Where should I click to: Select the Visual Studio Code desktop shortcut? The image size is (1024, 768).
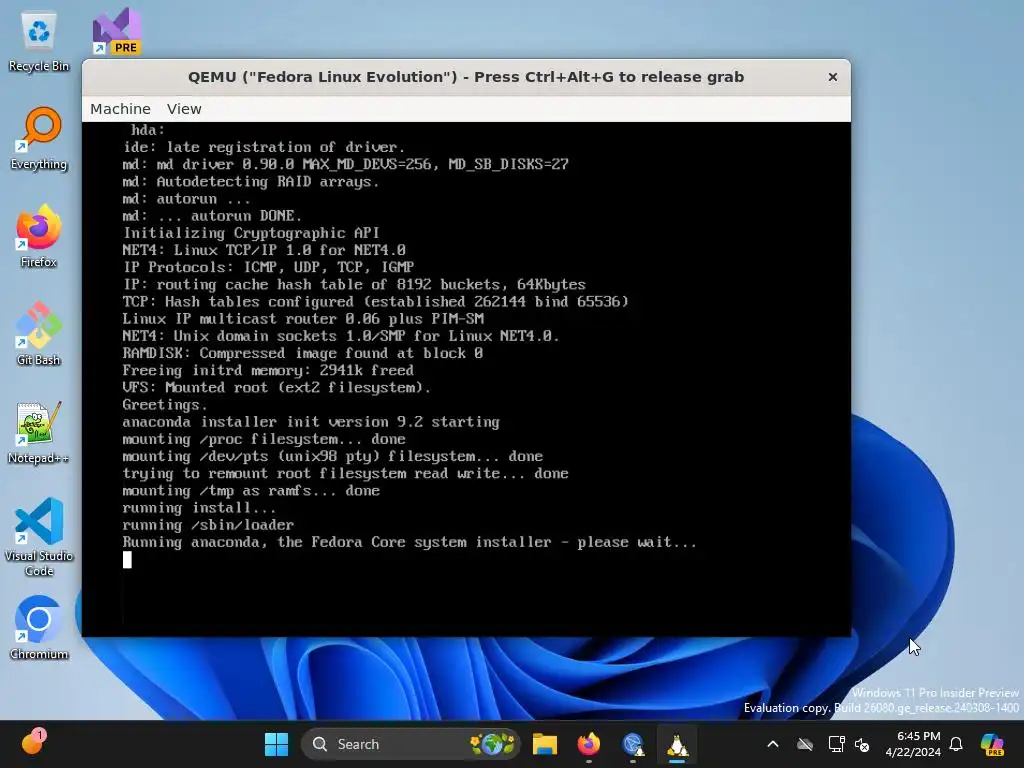click(39, 537)
